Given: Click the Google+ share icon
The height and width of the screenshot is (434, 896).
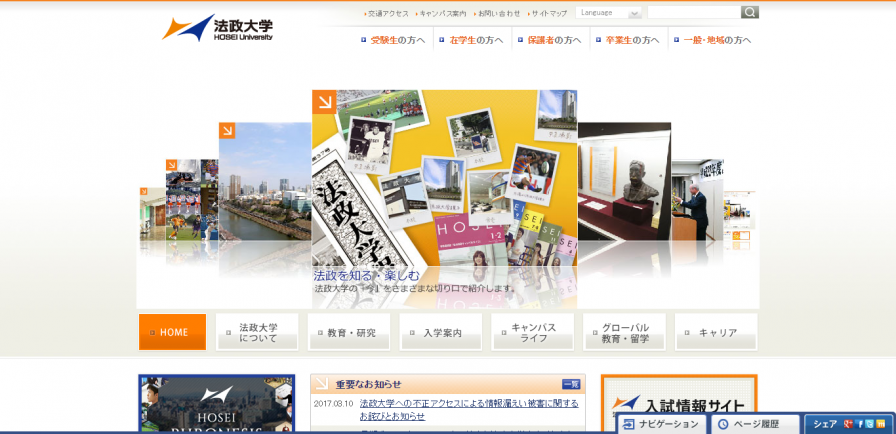Looking at the screenshot, I should coord(849,424).
